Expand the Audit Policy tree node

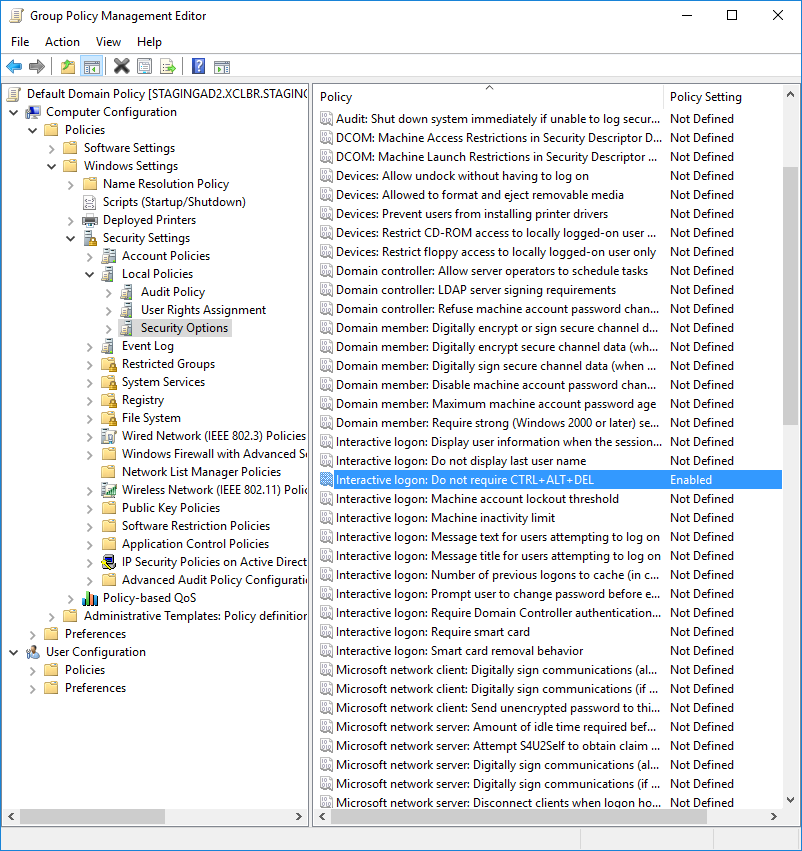click(x=109, y=292)
